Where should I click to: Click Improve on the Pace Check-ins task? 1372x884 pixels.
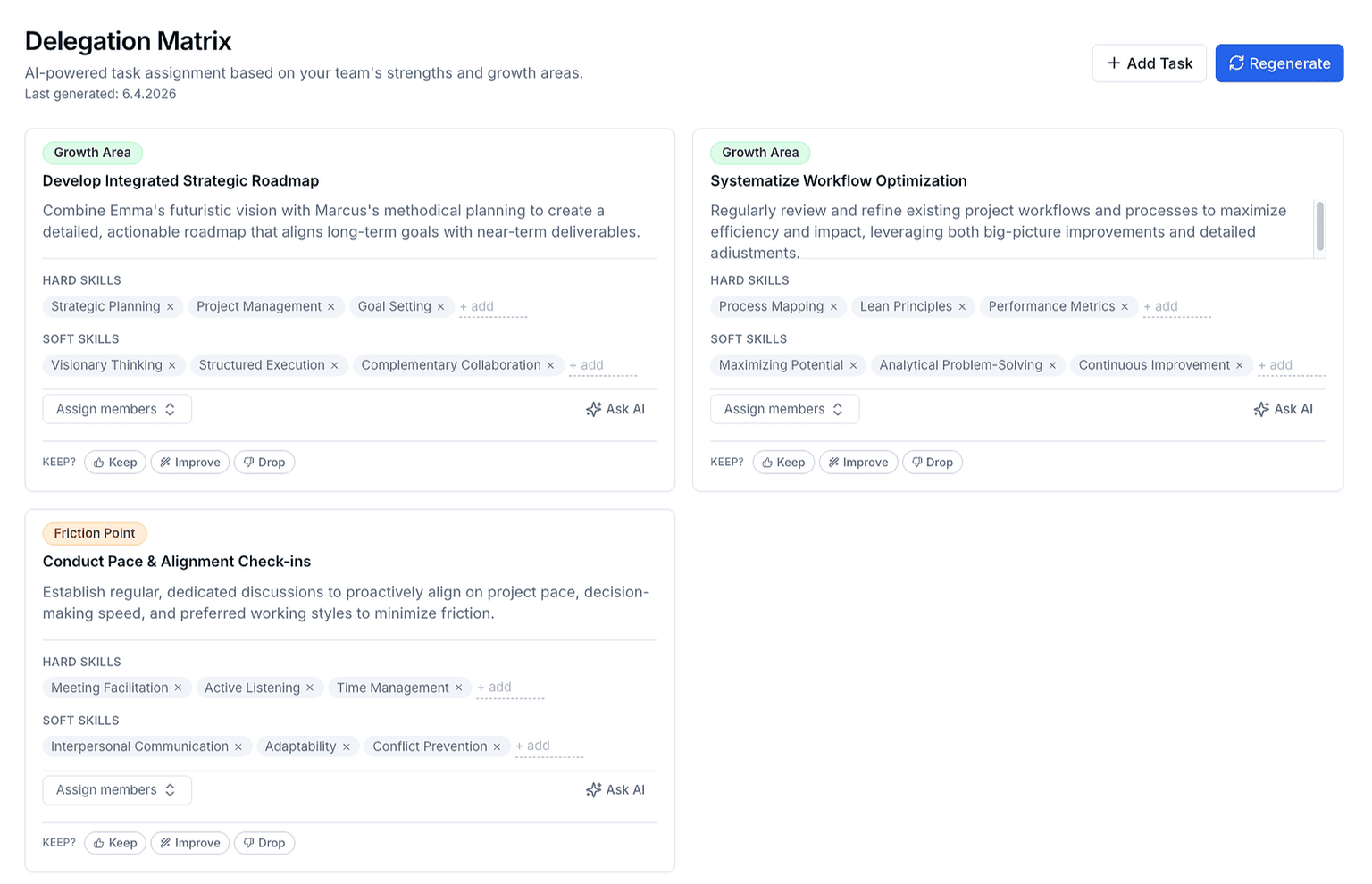189,843
